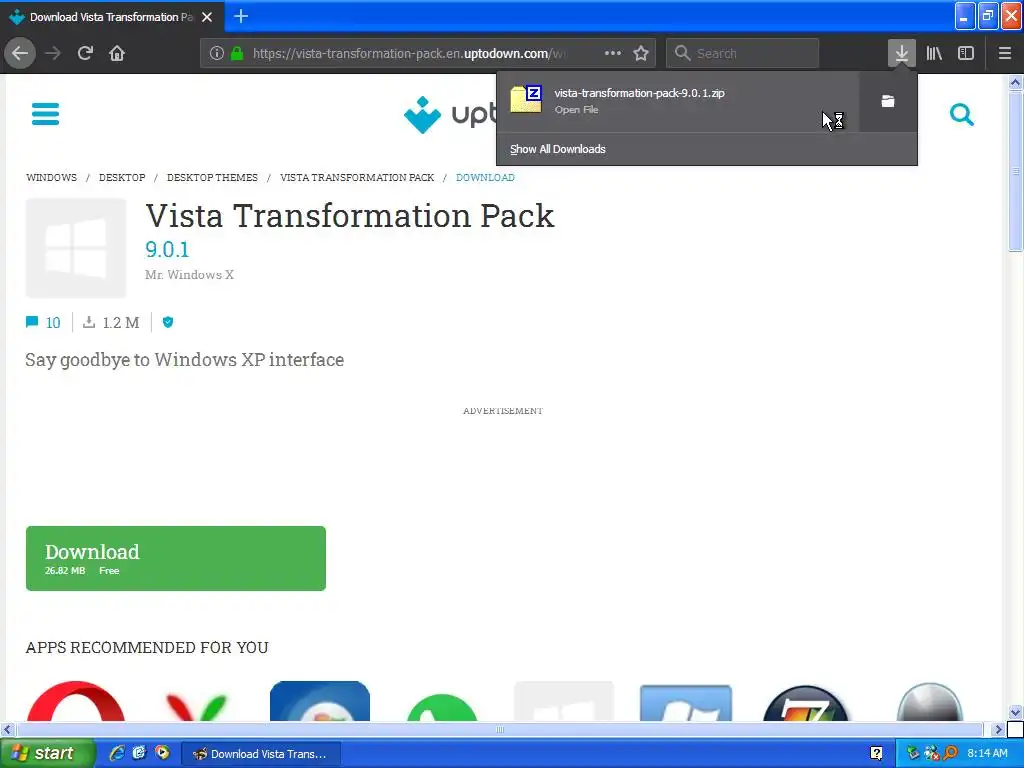The image size is (1024, 768).
Task: Open containing folder for downloaded zip
Action: click(x=888, y=101)
